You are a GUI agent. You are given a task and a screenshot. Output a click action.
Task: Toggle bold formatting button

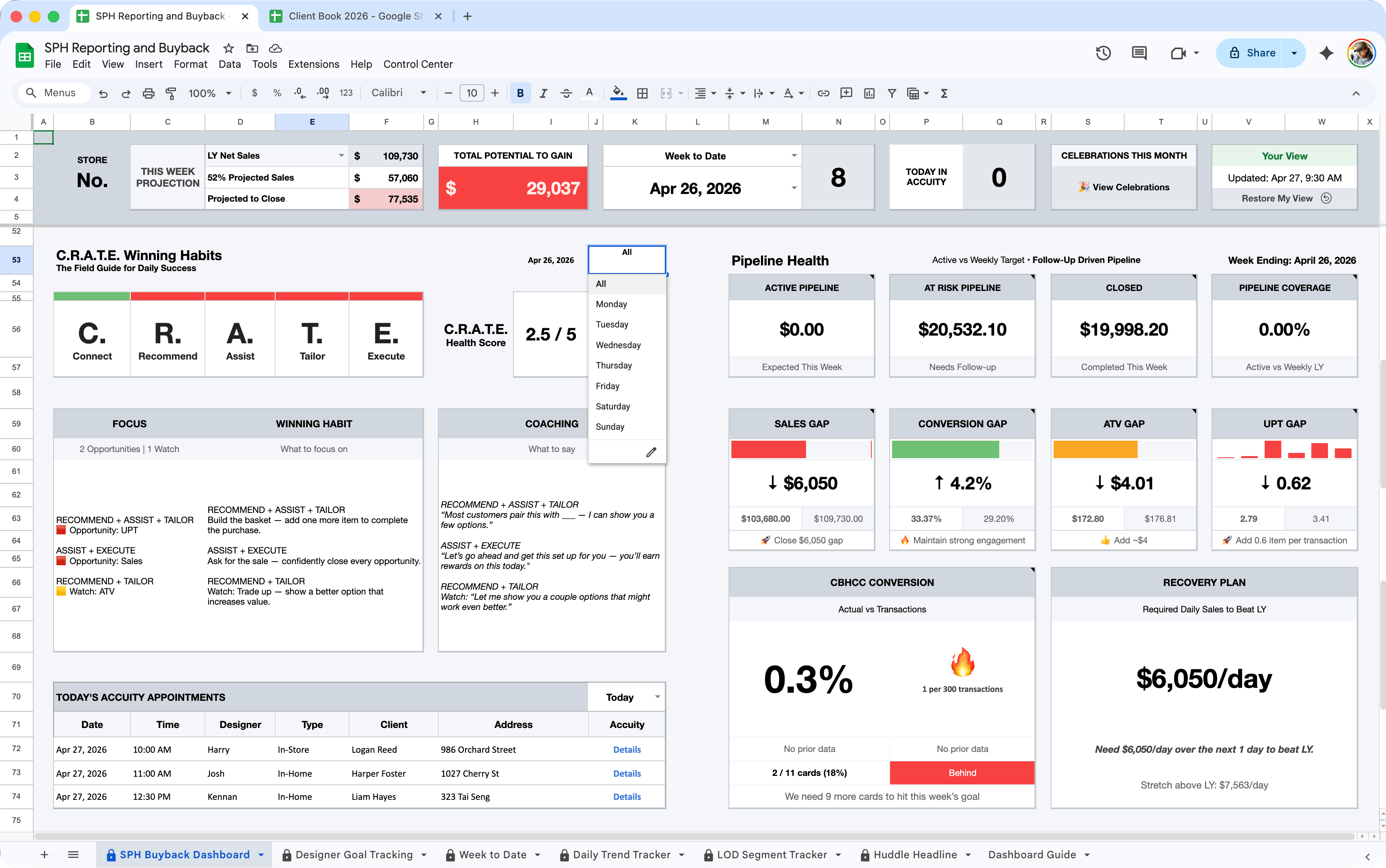click(520, 93)
